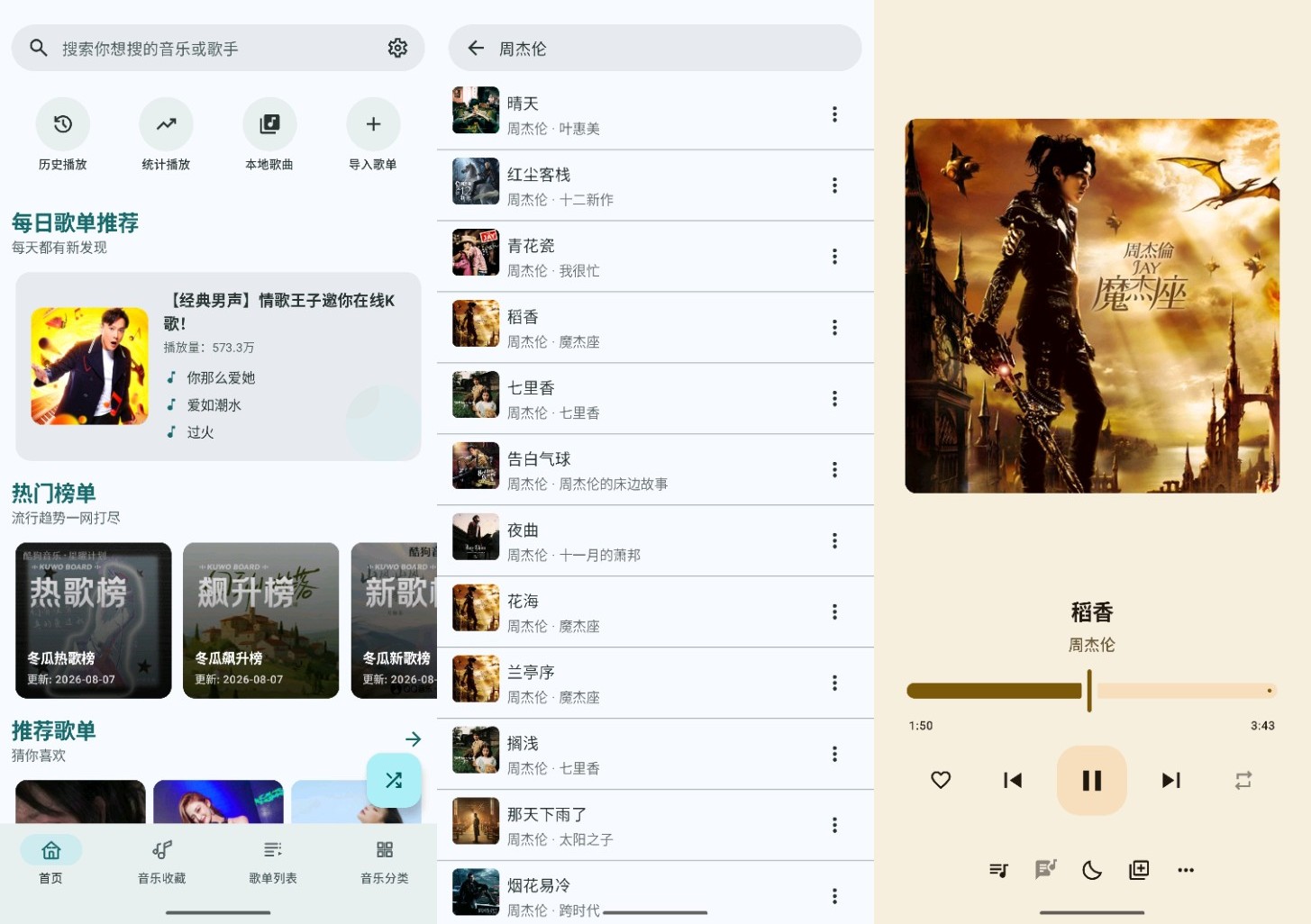Switch to the 音乐收藏 tab
The height and width of the screenshot is (924, 1311).
point(162,860)
